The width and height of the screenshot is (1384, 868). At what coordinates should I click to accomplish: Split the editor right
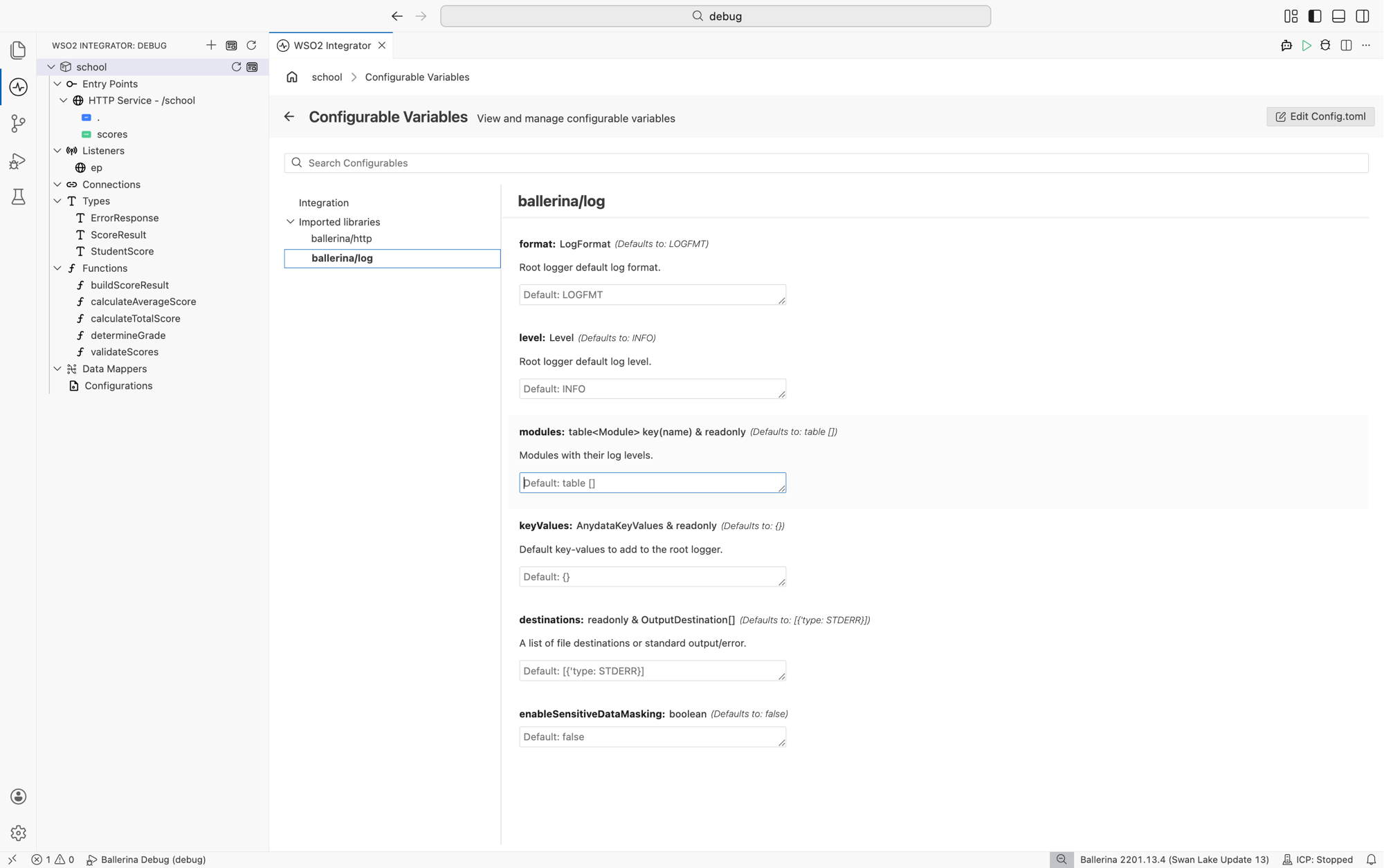[x=1346, y=46]
